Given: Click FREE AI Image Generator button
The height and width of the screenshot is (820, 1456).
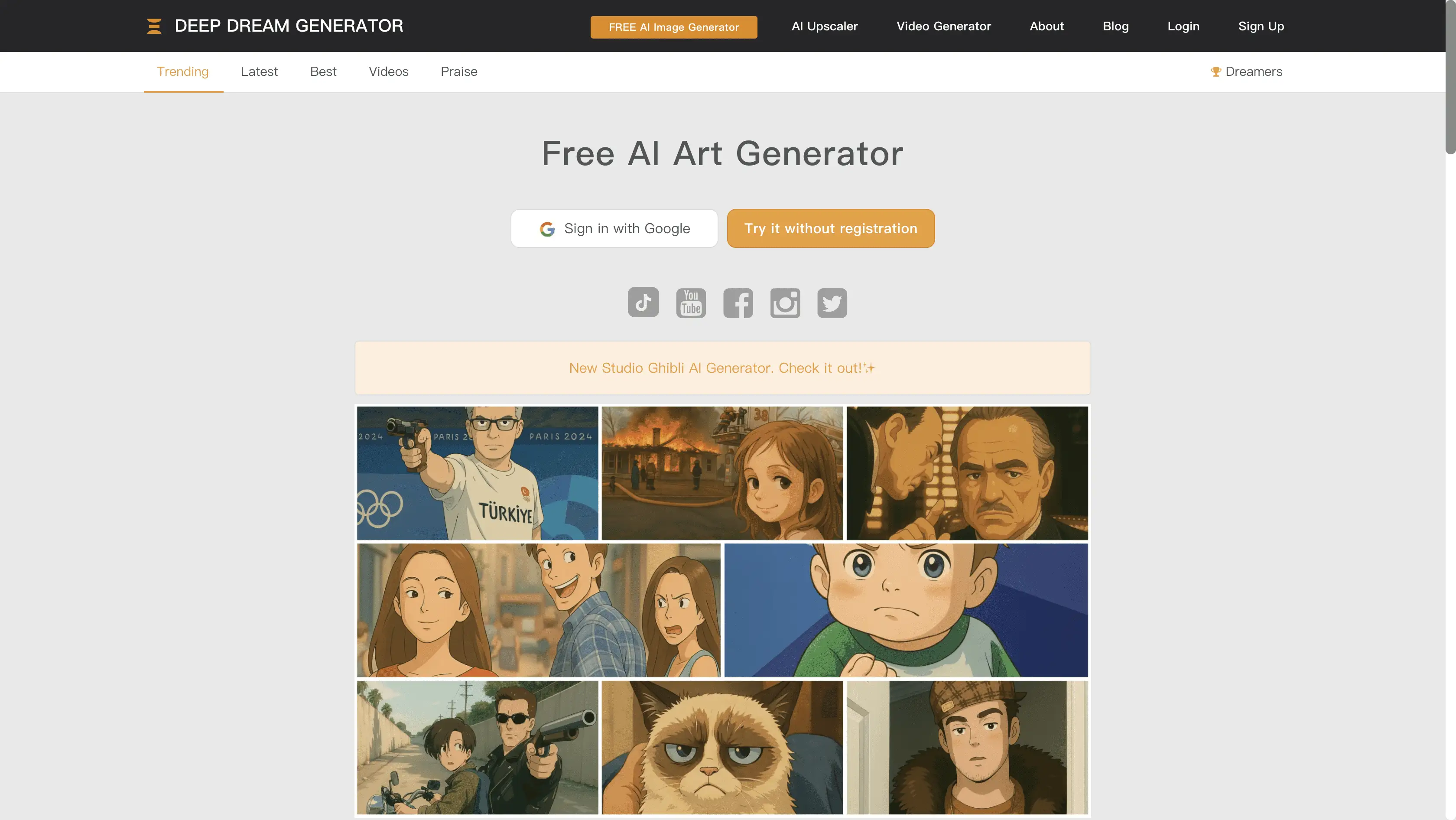Looking at the screenshot, I should [x=674, y=27].
